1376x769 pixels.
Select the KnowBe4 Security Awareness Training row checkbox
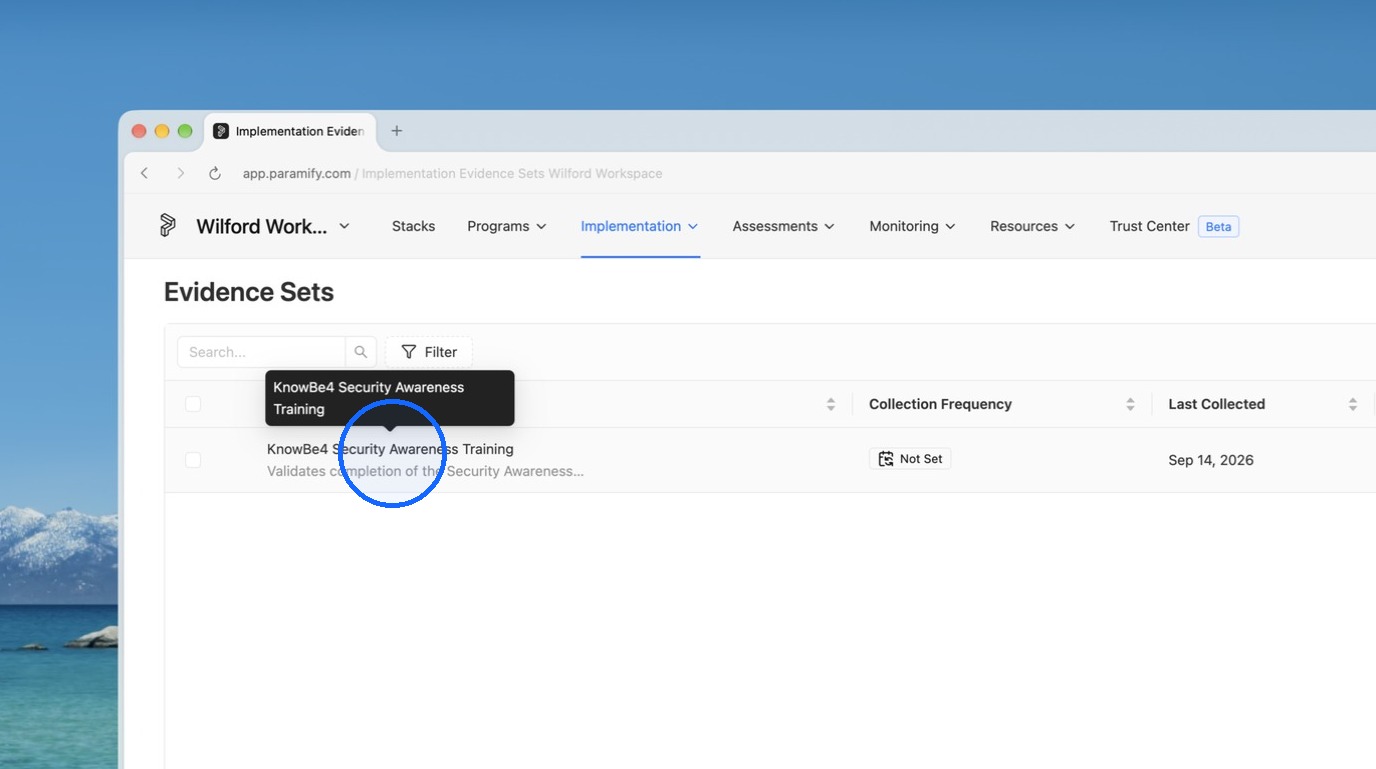point(193,460)
